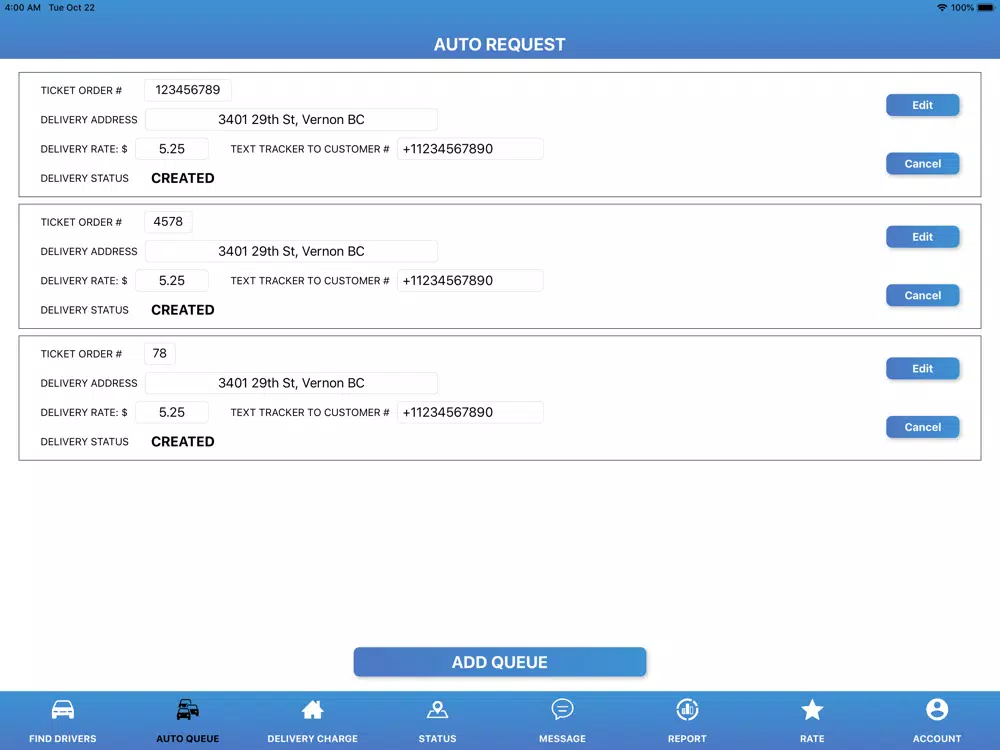1000x750 pixels.
Task: Cancel ticket order 4578
Action: coord(922,296)
